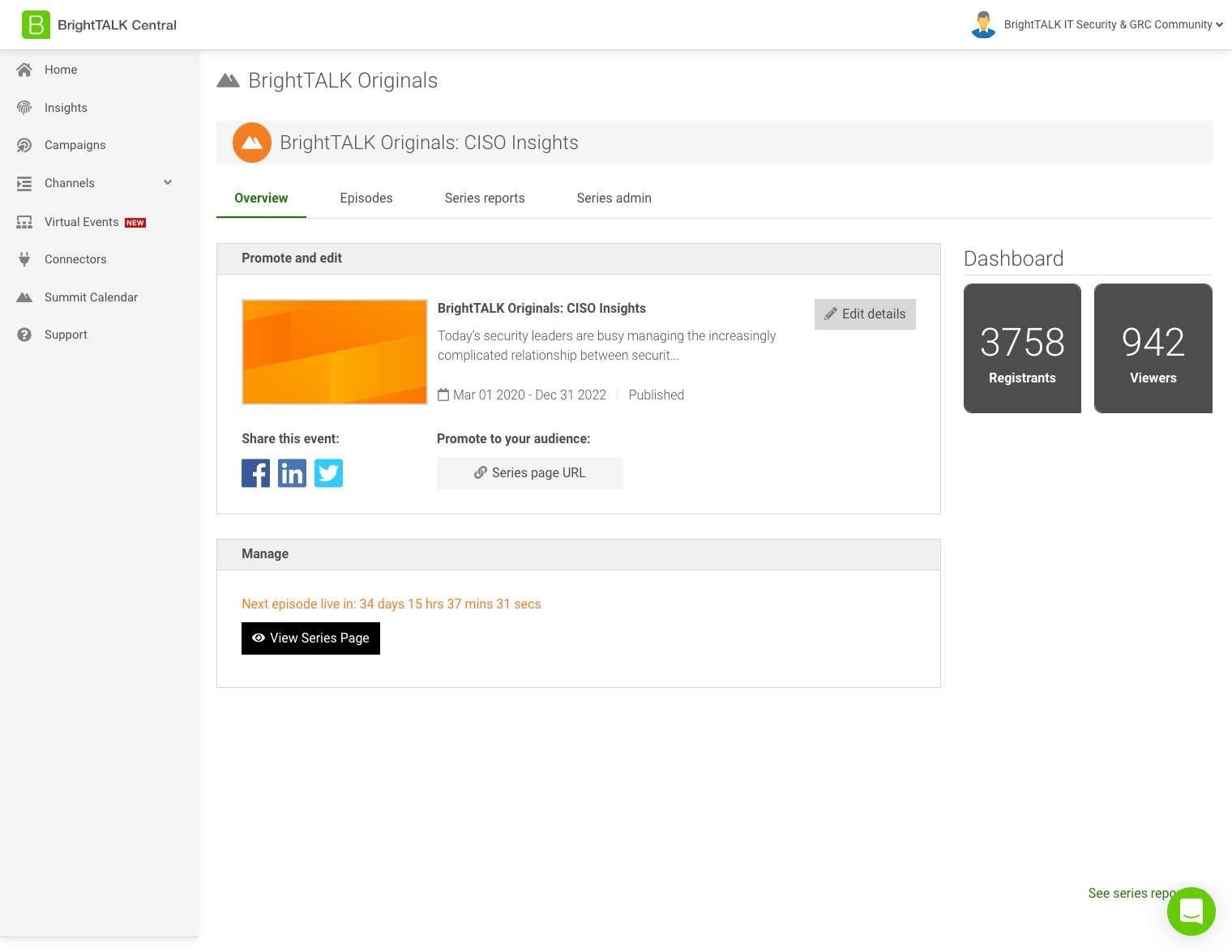Switch to the Series admin tab
The width and height of the screenshot is (1232, 952).
tap(614, 199)
